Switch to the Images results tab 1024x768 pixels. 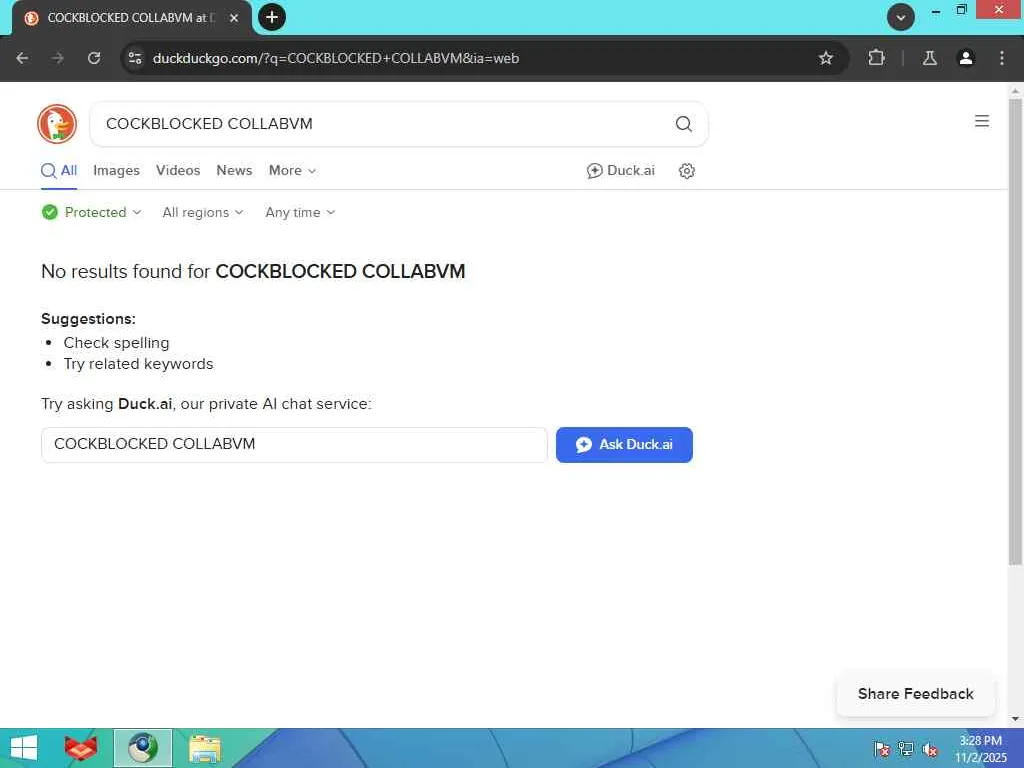click(116, 170)
